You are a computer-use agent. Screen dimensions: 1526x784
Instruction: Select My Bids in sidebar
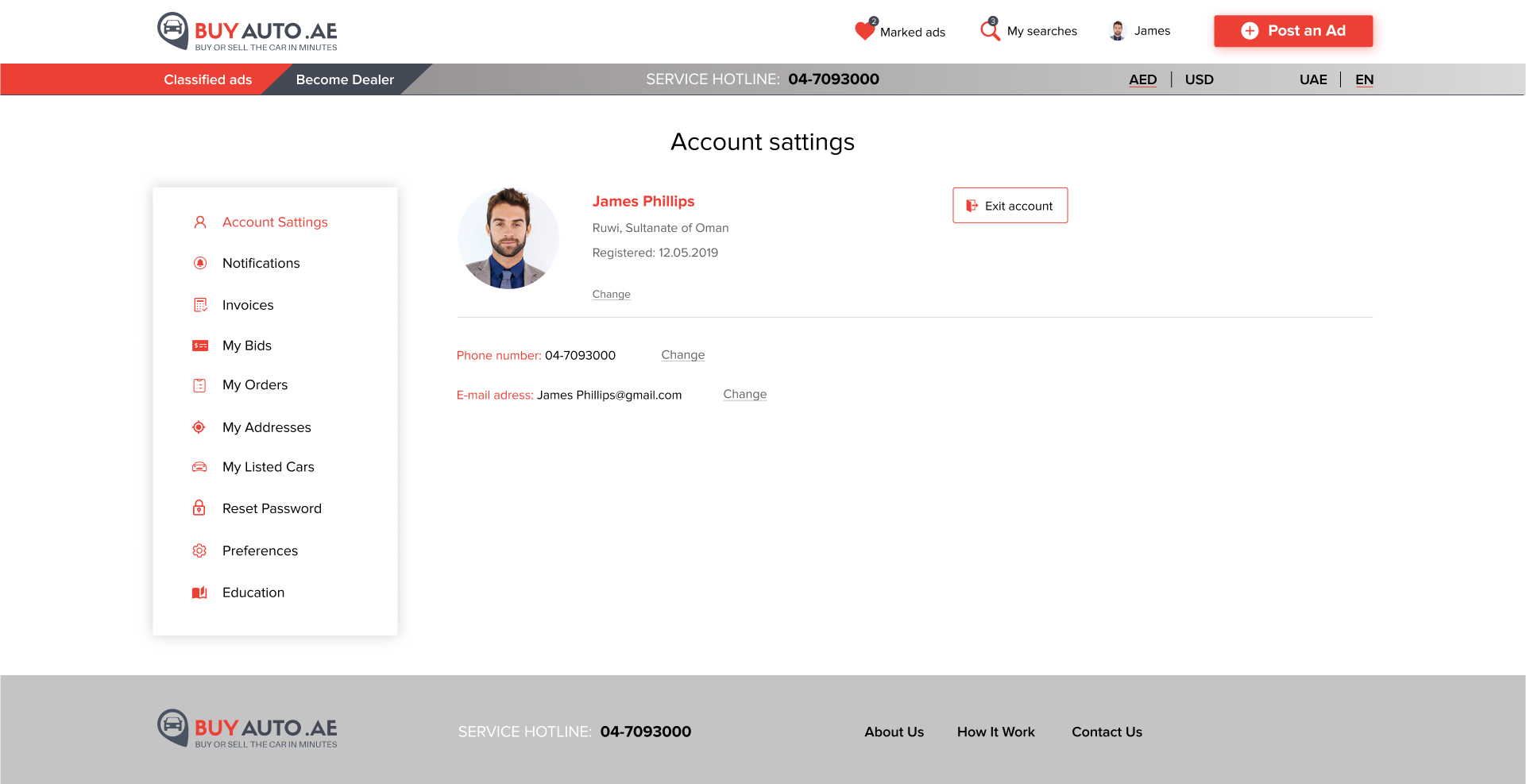(247, 346)
